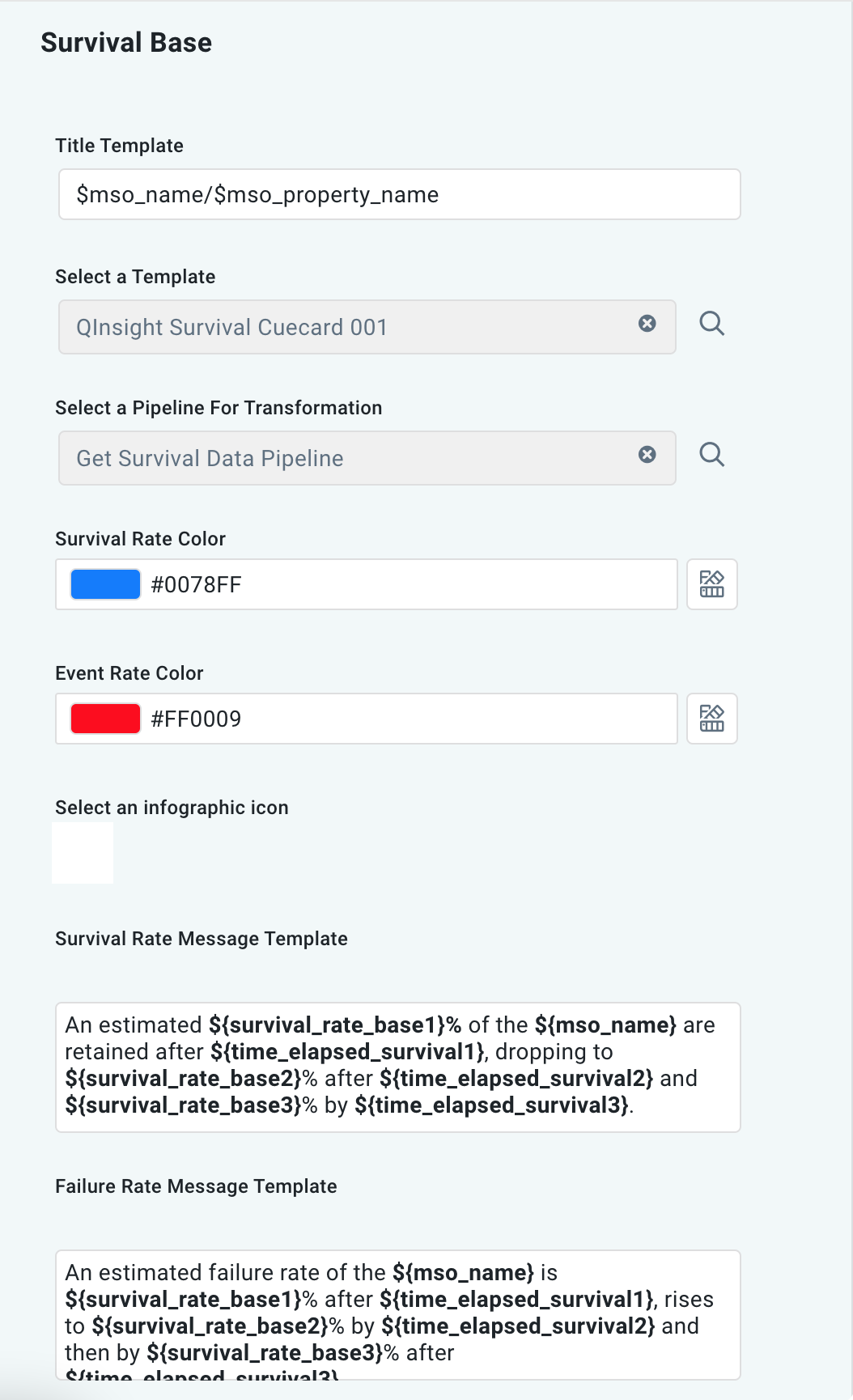This screenshot has height=1400, width=853.
Task: Edit the Title Template field
Action: click(x=399, y=194)
